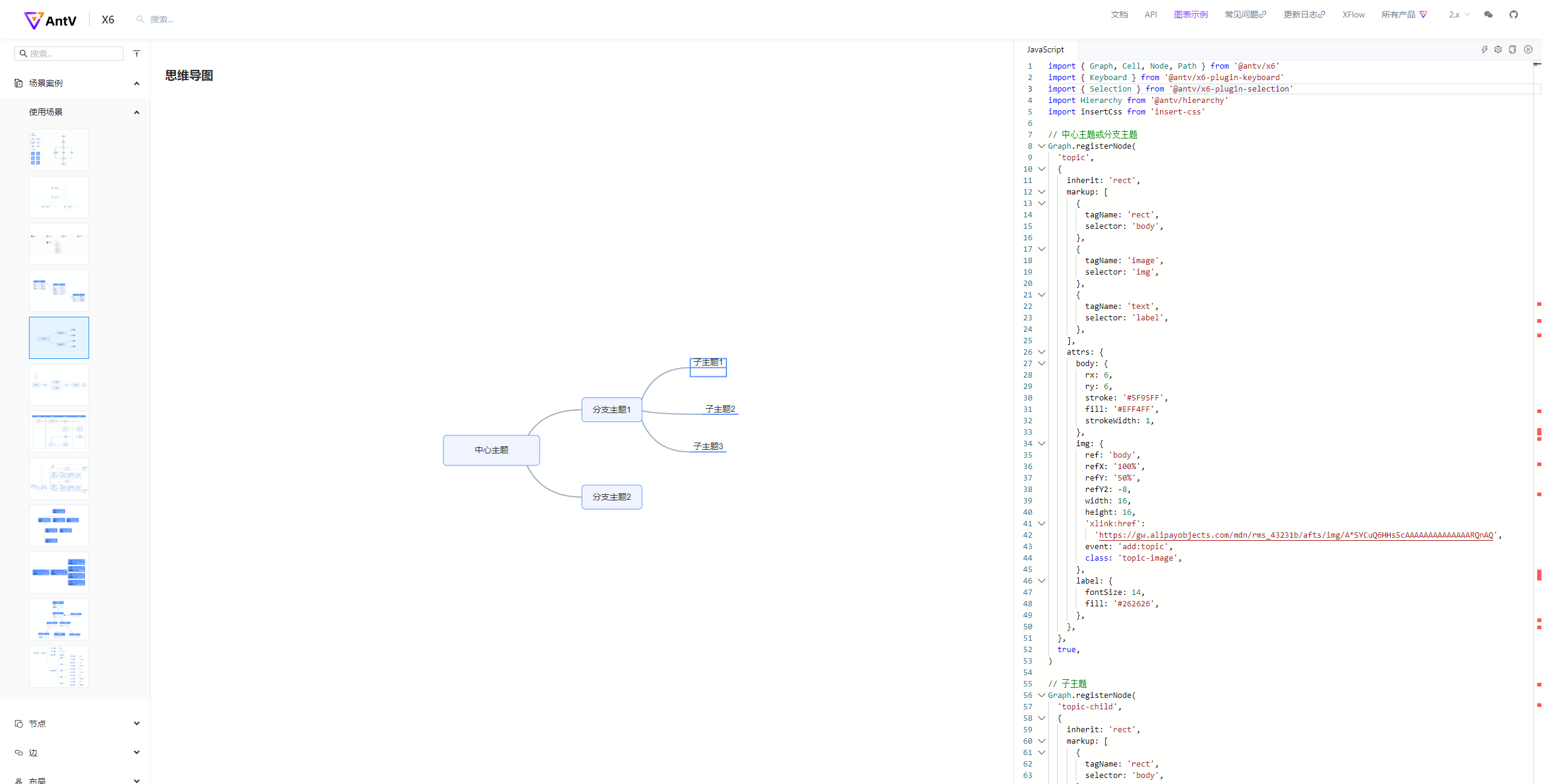Open the 更新日志 menu link
Screen dimensions: 1542x784
pyautogui.click(x=1304, y=15)
